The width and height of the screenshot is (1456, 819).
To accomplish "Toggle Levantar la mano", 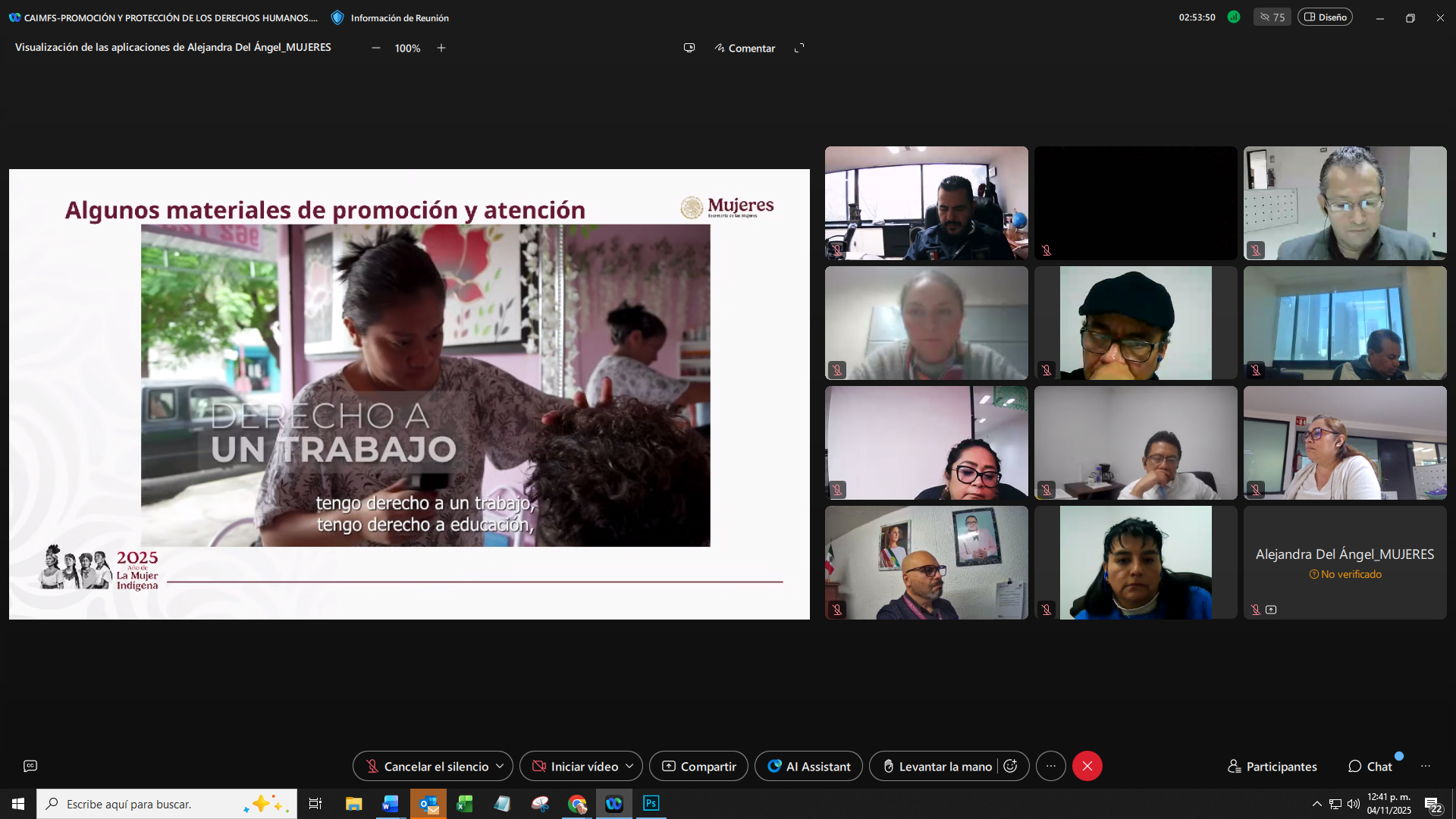I will pyautogui.click(x=937, y=767).
